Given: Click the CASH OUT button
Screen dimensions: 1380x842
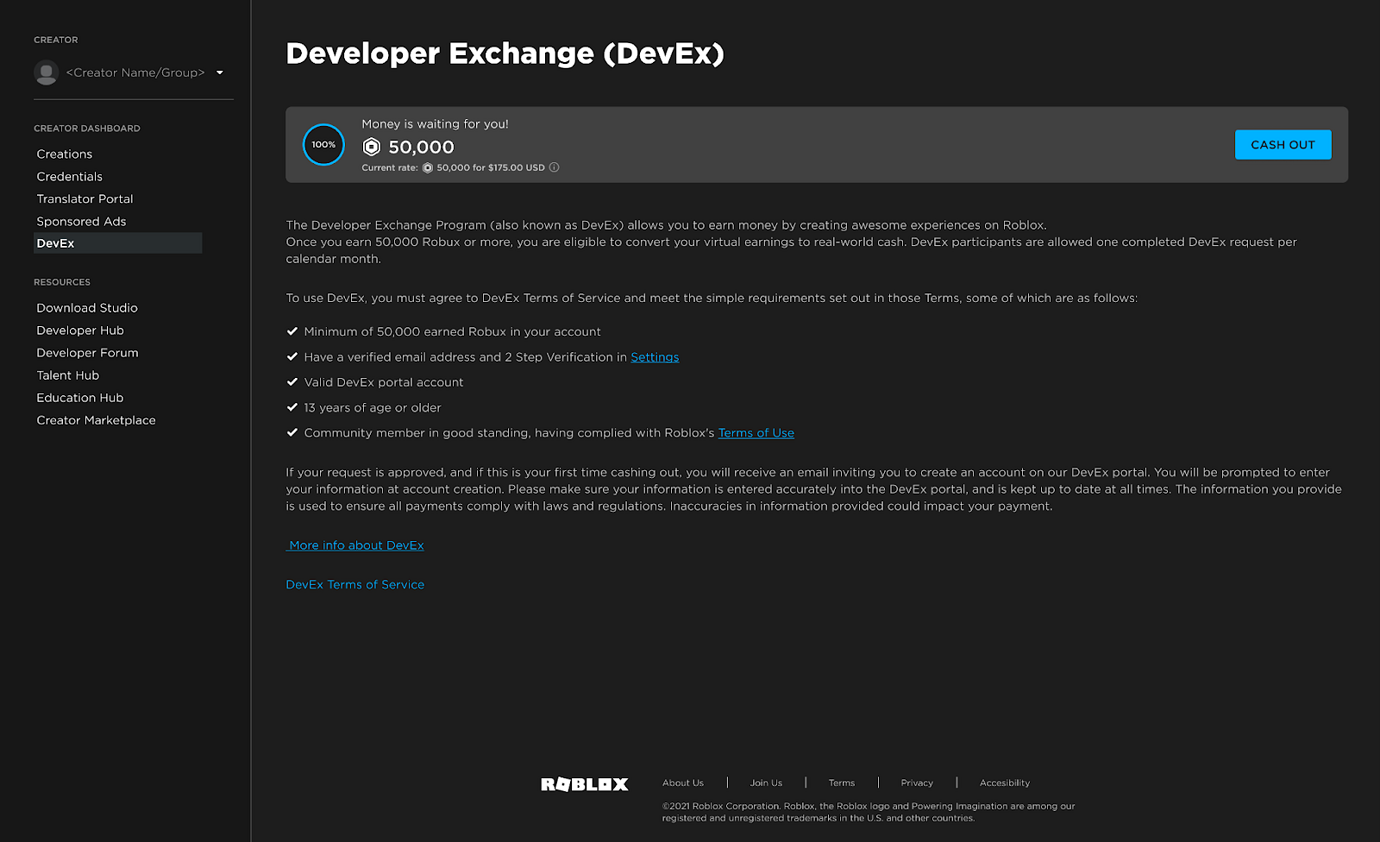Looking at the screenshot, I should tap(1283, 144).
